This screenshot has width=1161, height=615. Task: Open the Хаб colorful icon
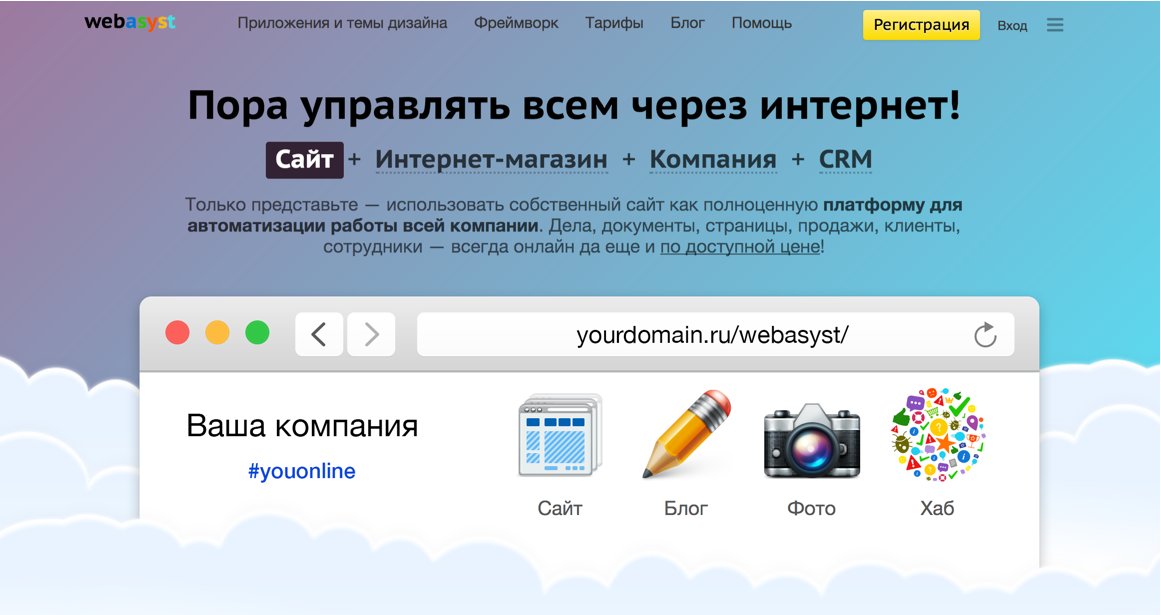(x=937, y=436)
